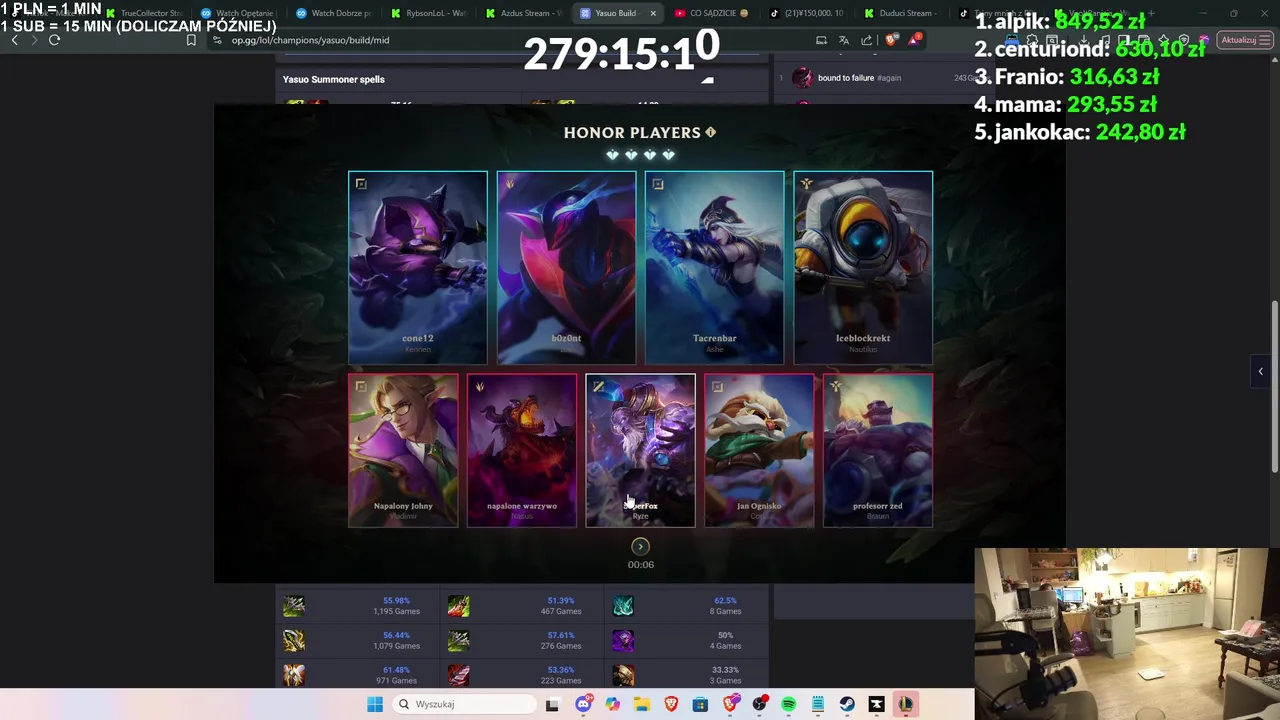This screenshot has width=1280, height=720.
Task: Select Jan Ognisko enemy card
Action: pyautogui.click(x=759, y=451)
